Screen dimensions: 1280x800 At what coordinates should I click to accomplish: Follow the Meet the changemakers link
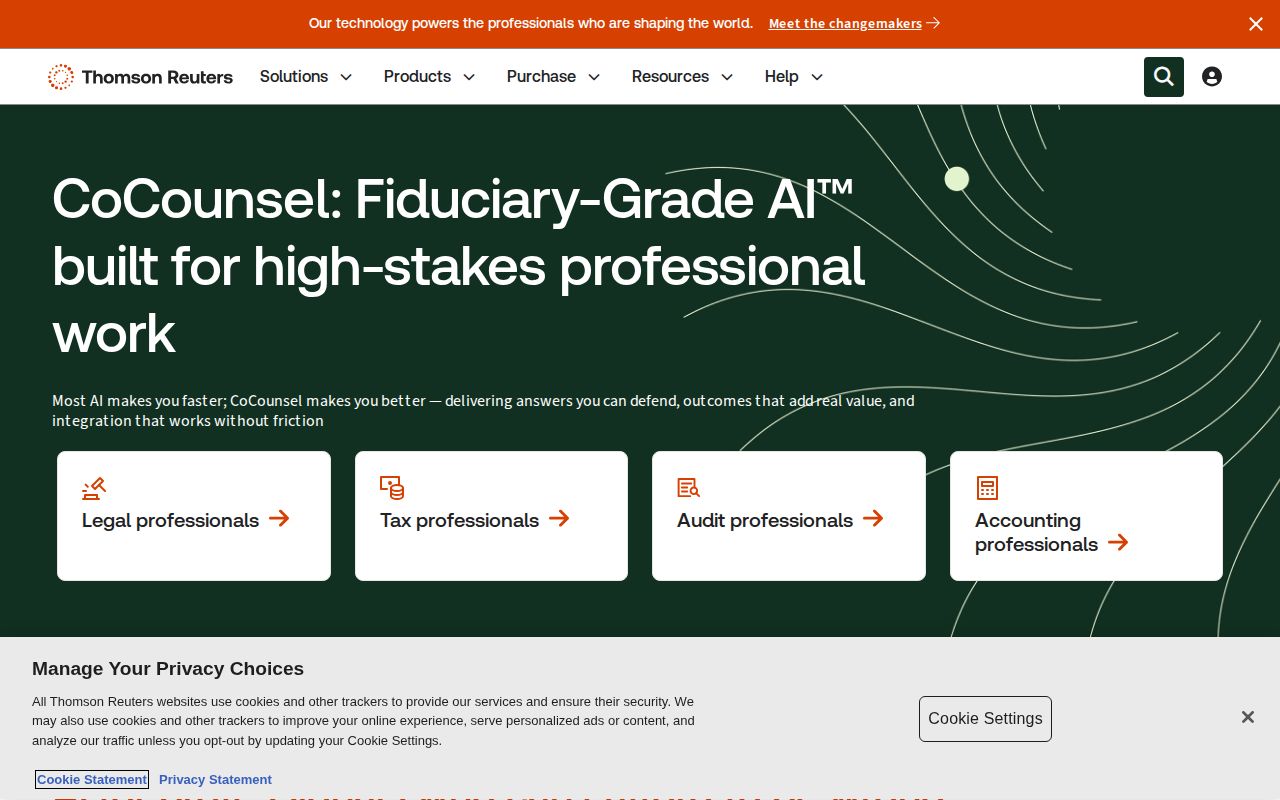click(x=845, y=23)
